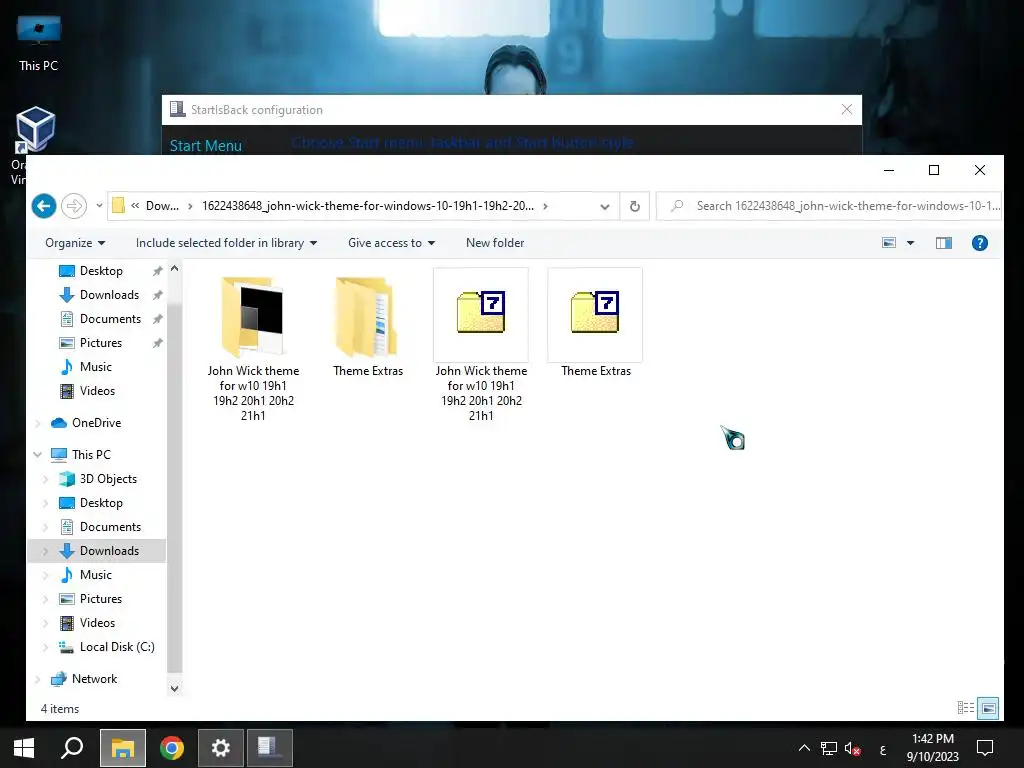Open the view options dropdown arrow

coord(910,243)
